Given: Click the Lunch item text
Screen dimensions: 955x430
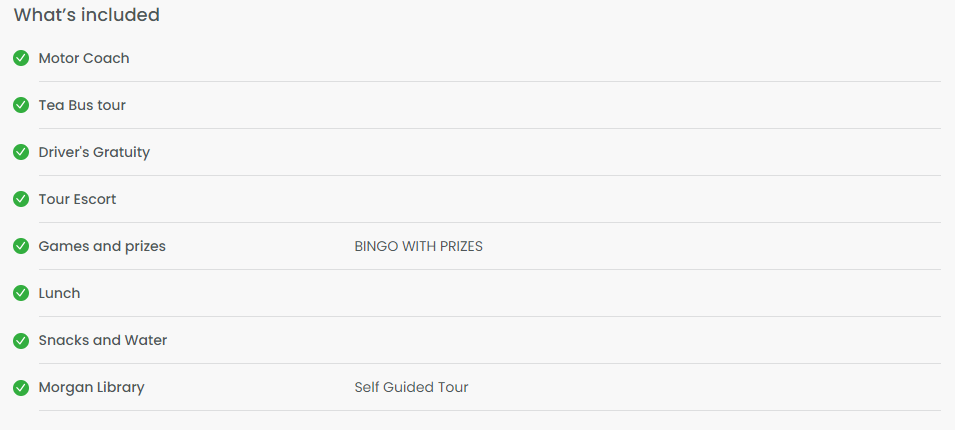Looking at the screenshot, I should [60, 294].
